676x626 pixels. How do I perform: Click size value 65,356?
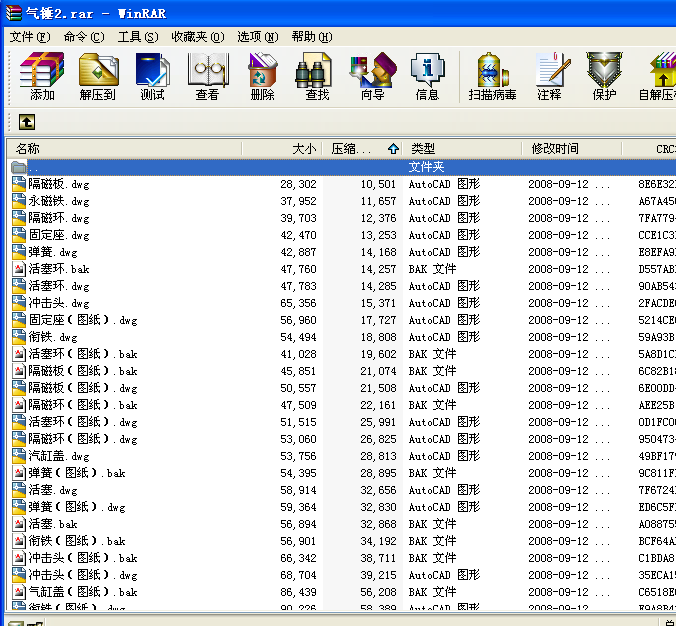298,303
